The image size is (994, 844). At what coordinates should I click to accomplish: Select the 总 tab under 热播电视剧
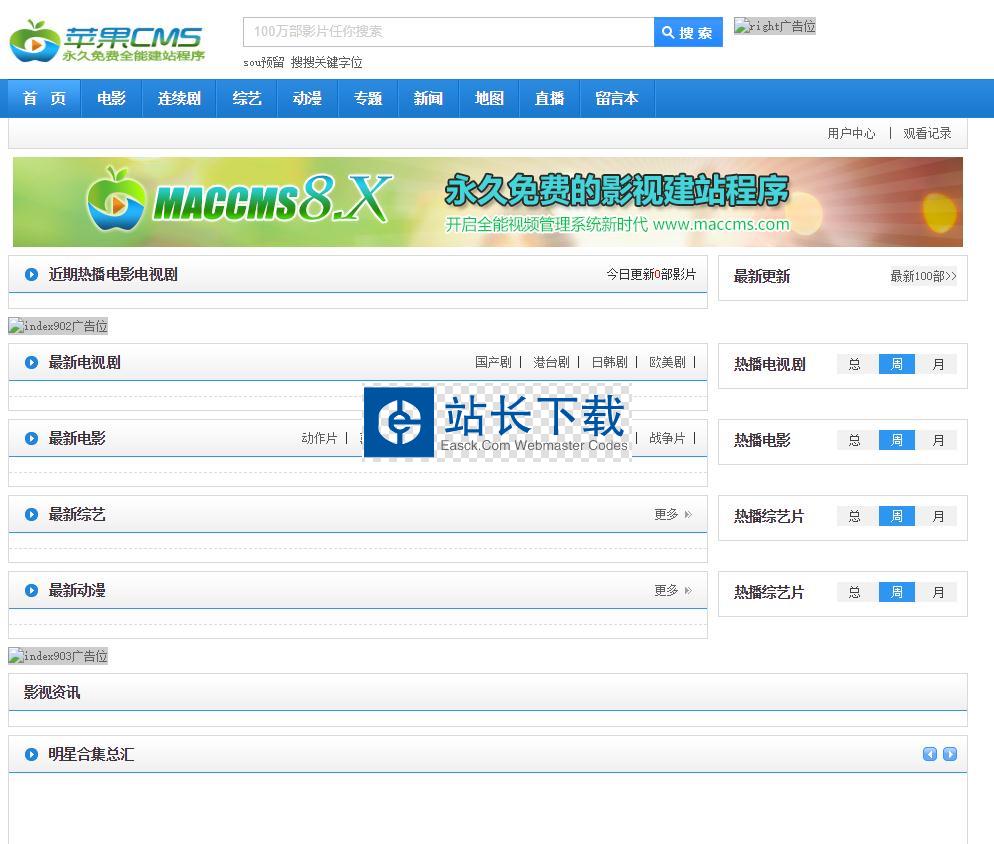click(x=854, y=364)
